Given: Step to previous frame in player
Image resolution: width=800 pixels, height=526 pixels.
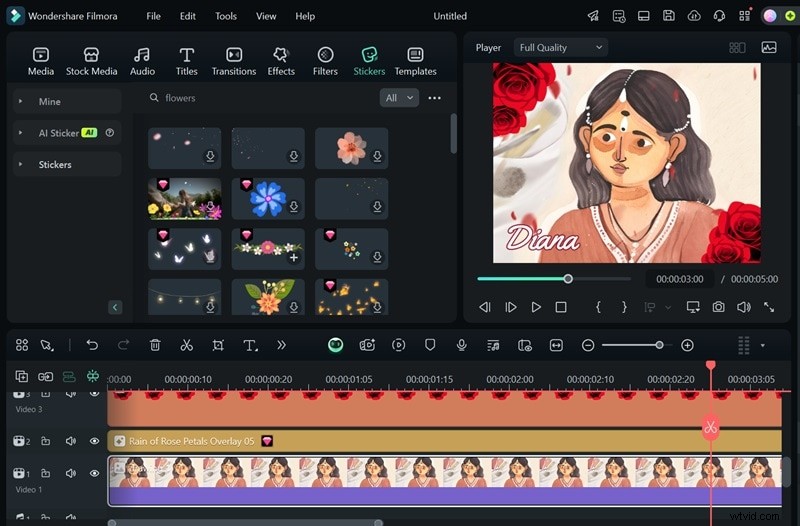Looking at the screenshot, I should [x=485, y=307].
